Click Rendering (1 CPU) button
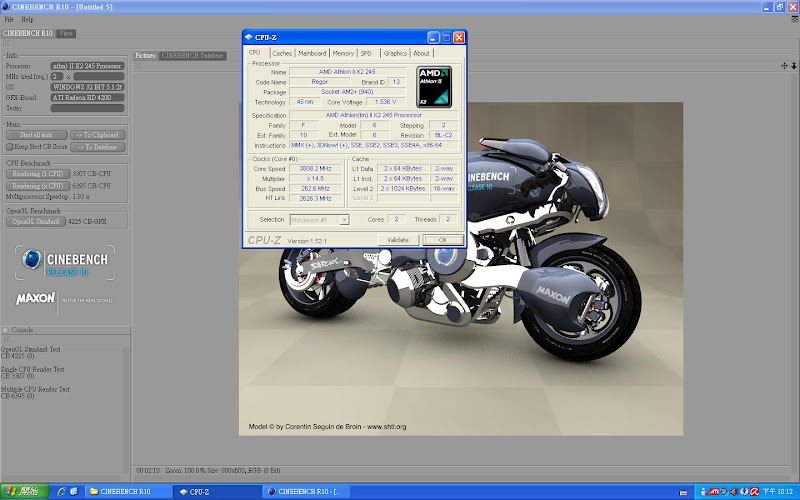Screen dimensions: 800x500 pos(38,173)
